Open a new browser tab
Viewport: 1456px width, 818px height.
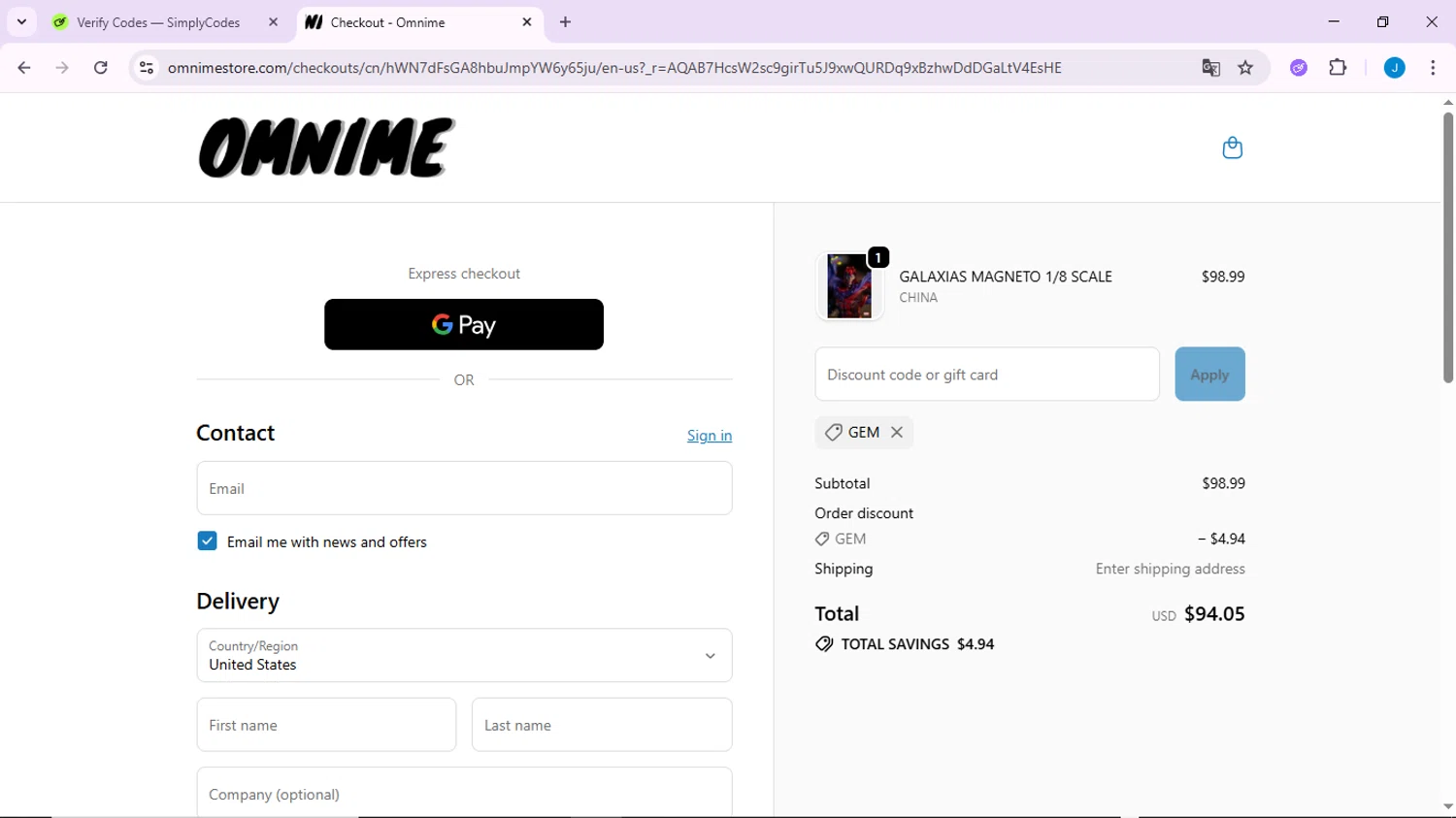(x=566, y=22)
